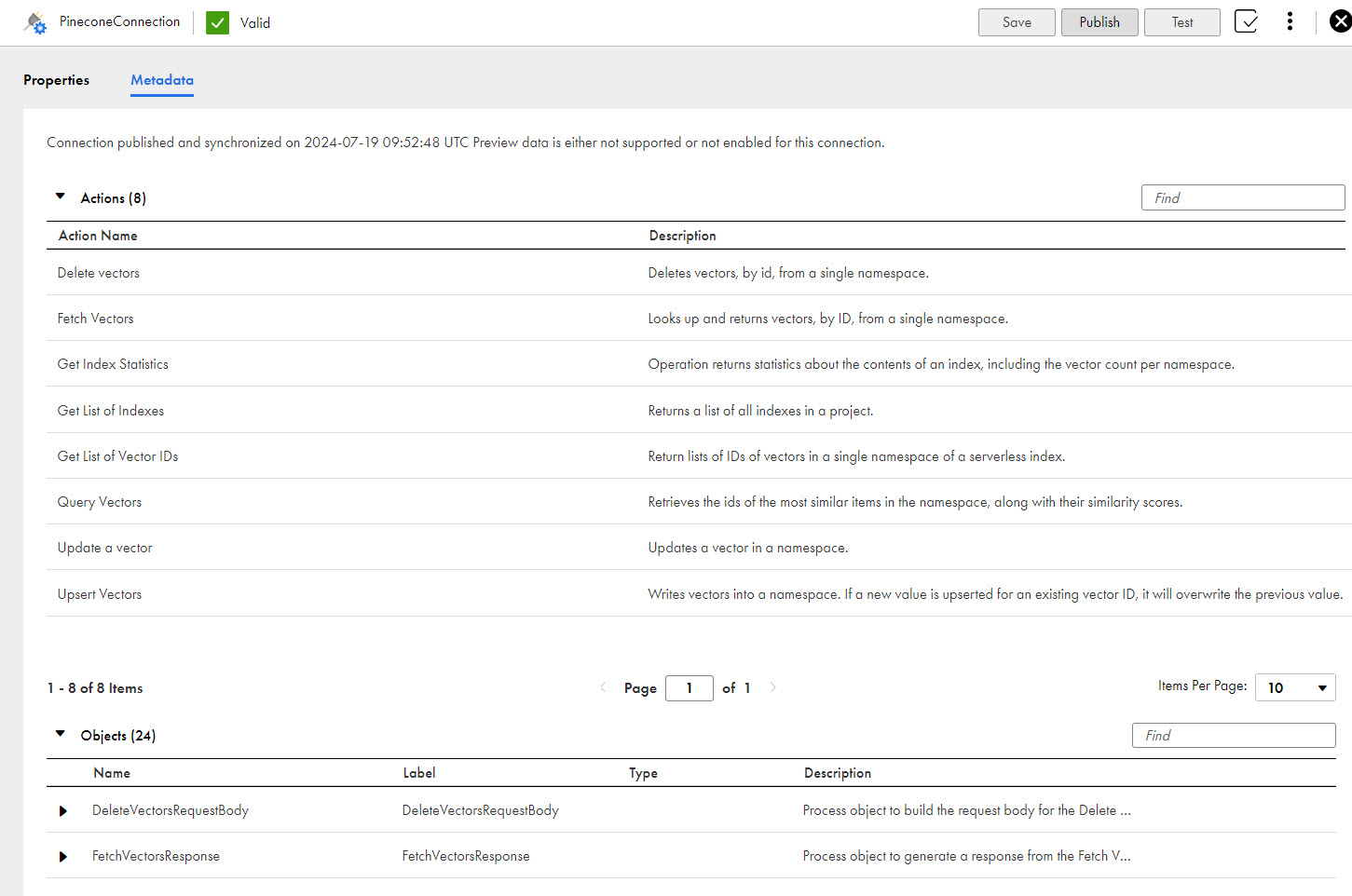The width and height of the screenshot is (1352, 896).
Task: Go to the previous page arrow
Action: 603,687
